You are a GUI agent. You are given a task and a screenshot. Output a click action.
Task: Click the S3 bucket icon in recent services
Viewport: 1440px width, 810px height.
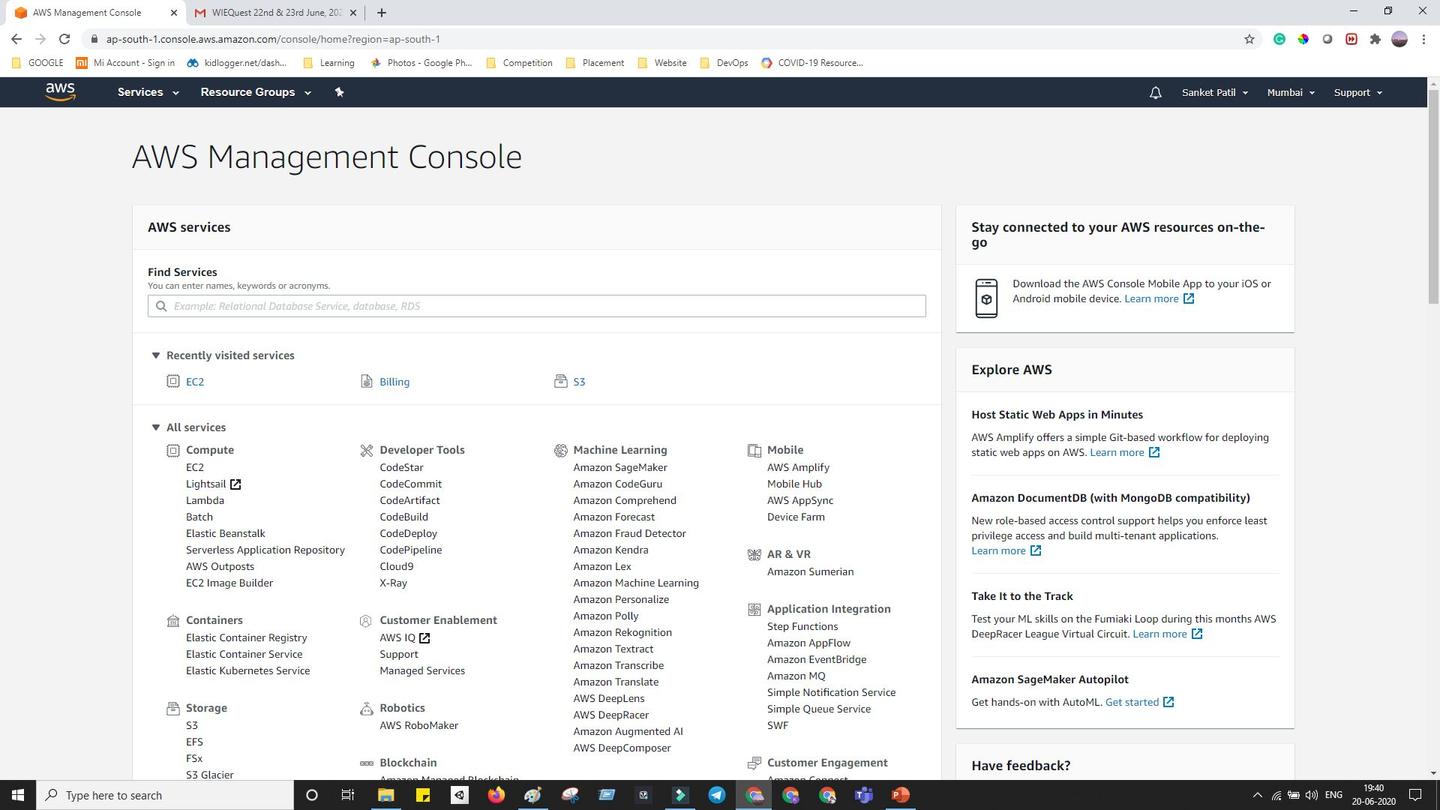pyautogui.click(x=560, y=381)
